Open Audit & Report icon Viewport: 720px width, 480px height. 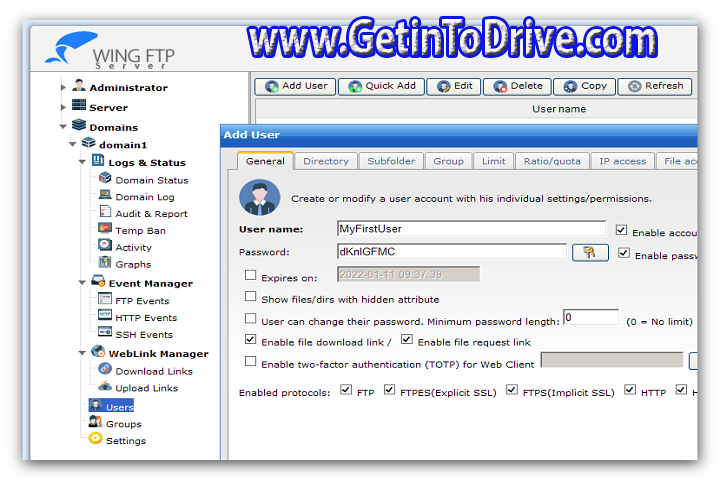click(105, 211)
